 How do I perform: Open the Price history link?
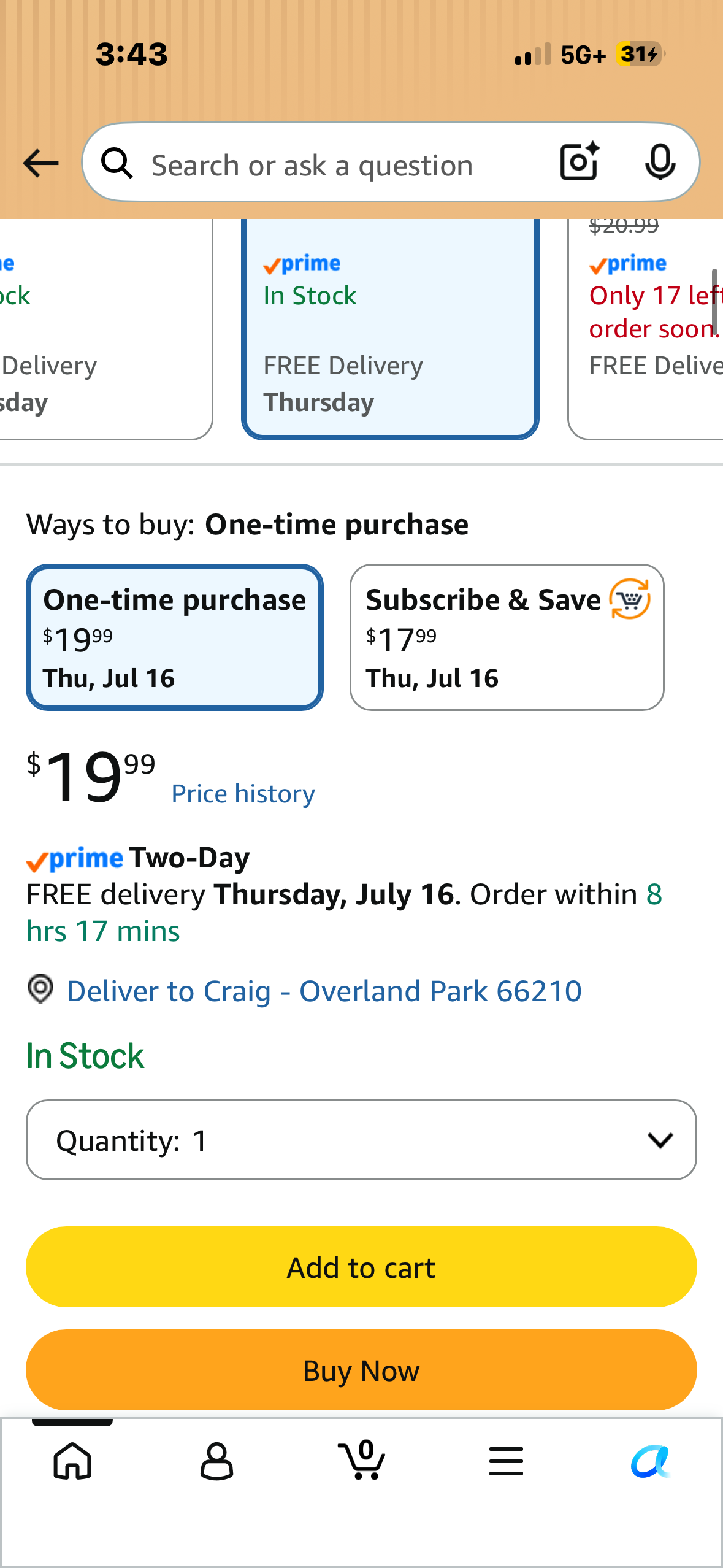[243, 794]
